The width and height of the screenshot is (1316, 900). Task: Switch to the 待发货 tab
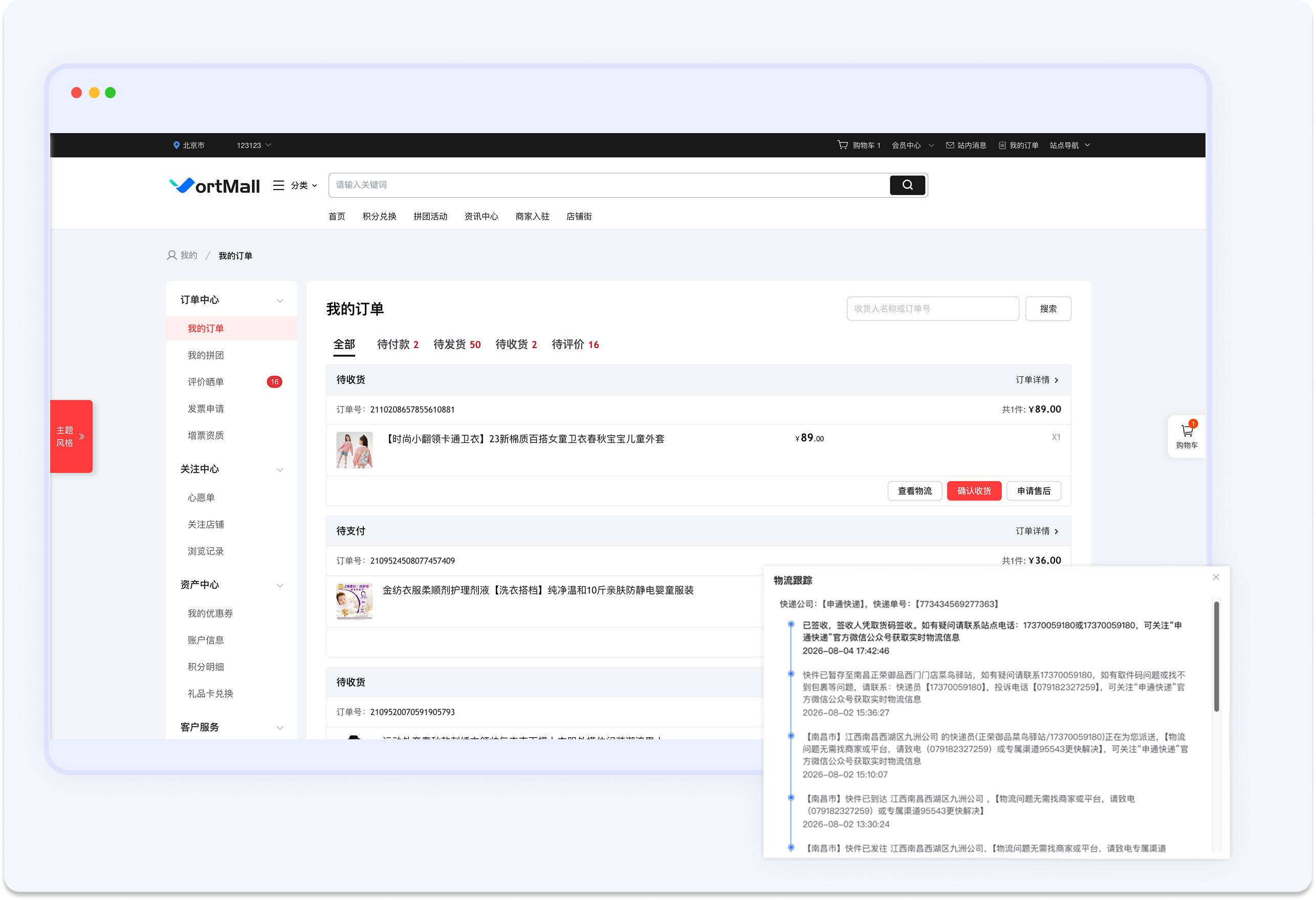457,345
